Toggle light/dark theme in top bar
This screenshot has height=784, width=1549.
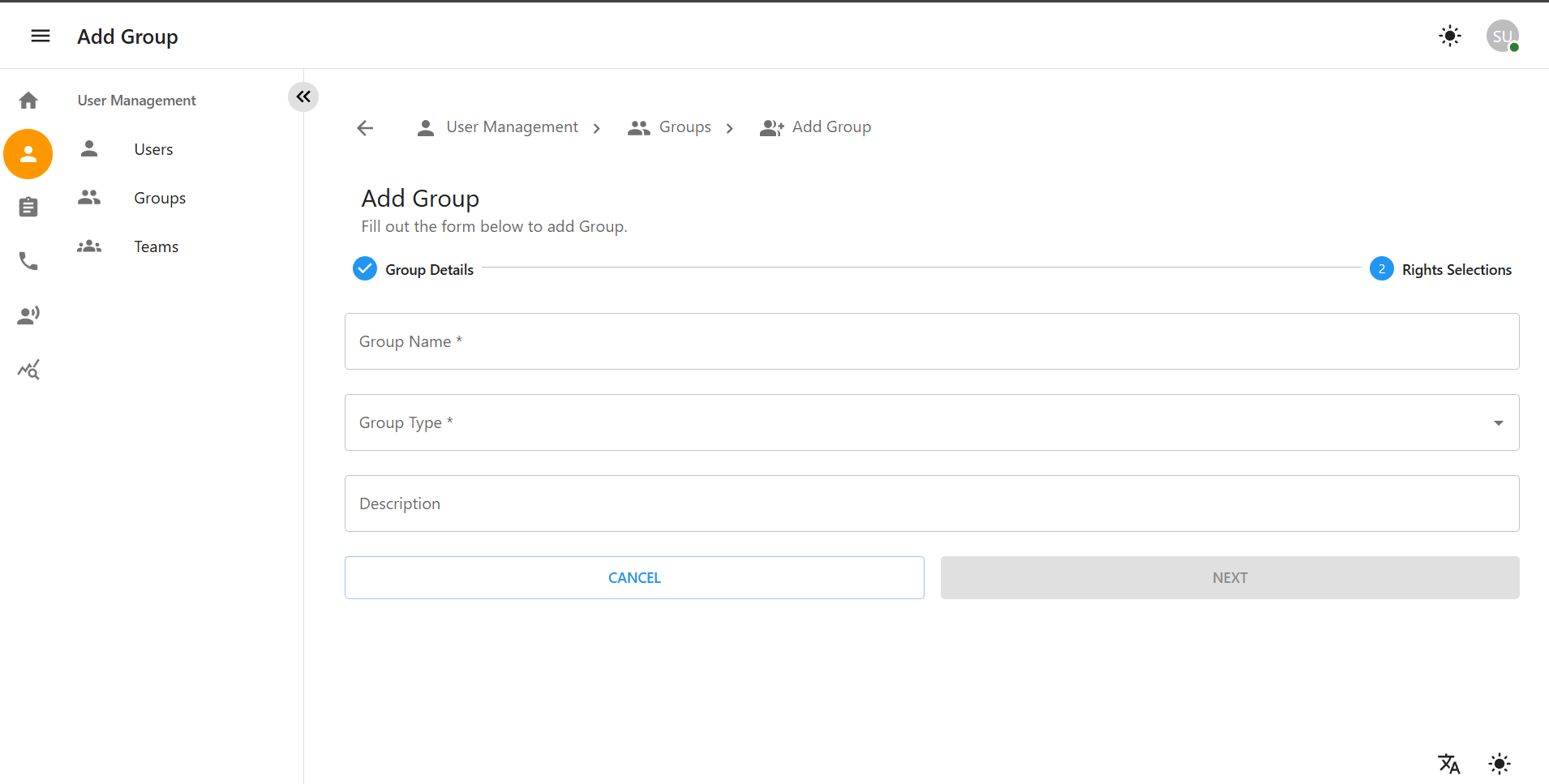coord(1449,36)
